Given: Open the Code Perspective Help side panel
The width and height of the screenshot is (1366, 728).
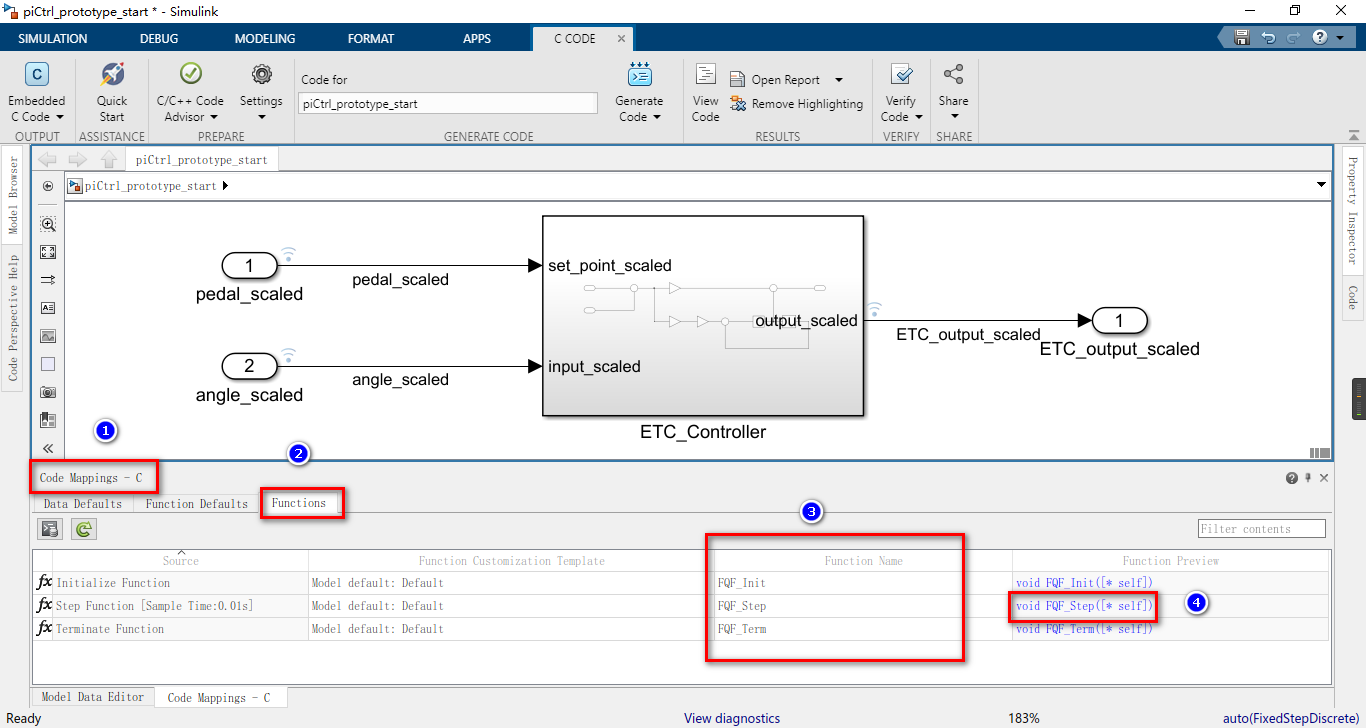Looking at the screenshot, I should tap(13, 318).
